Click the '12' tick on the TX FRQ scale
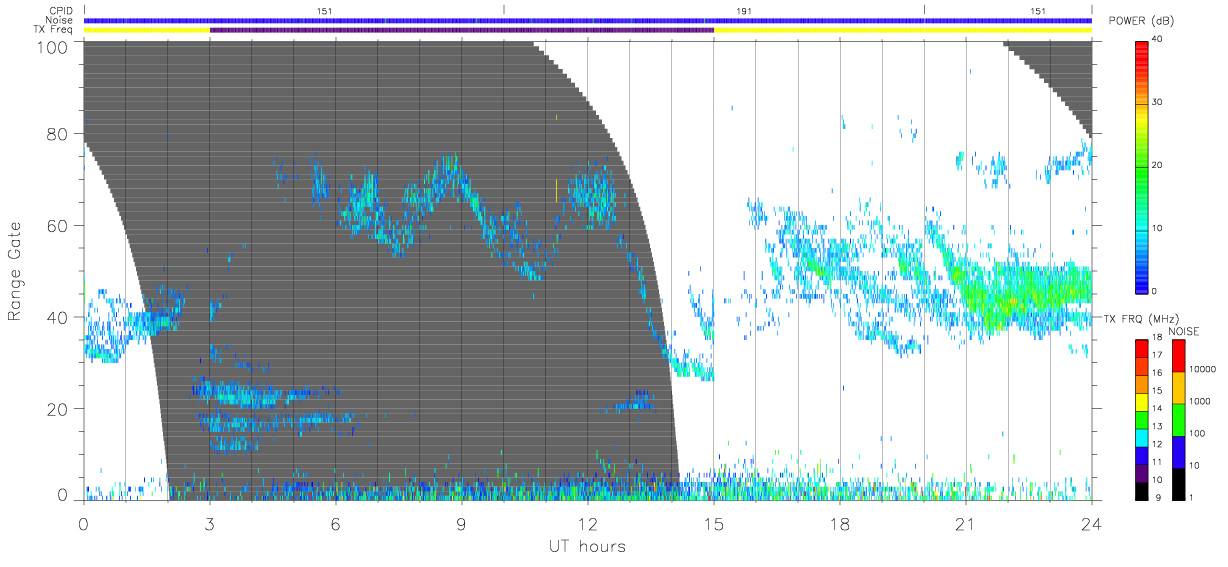Image resolution: width=1228 pixels, height=567 pixels. click(x=1157, y=444)
